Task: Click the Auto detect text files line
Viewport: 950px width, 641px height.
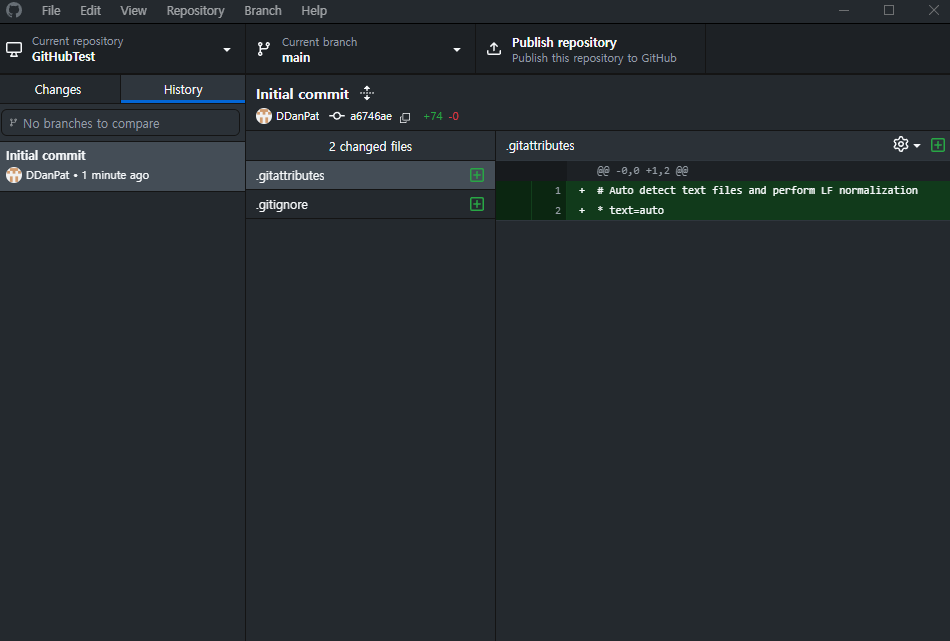Action: (757, 190)
